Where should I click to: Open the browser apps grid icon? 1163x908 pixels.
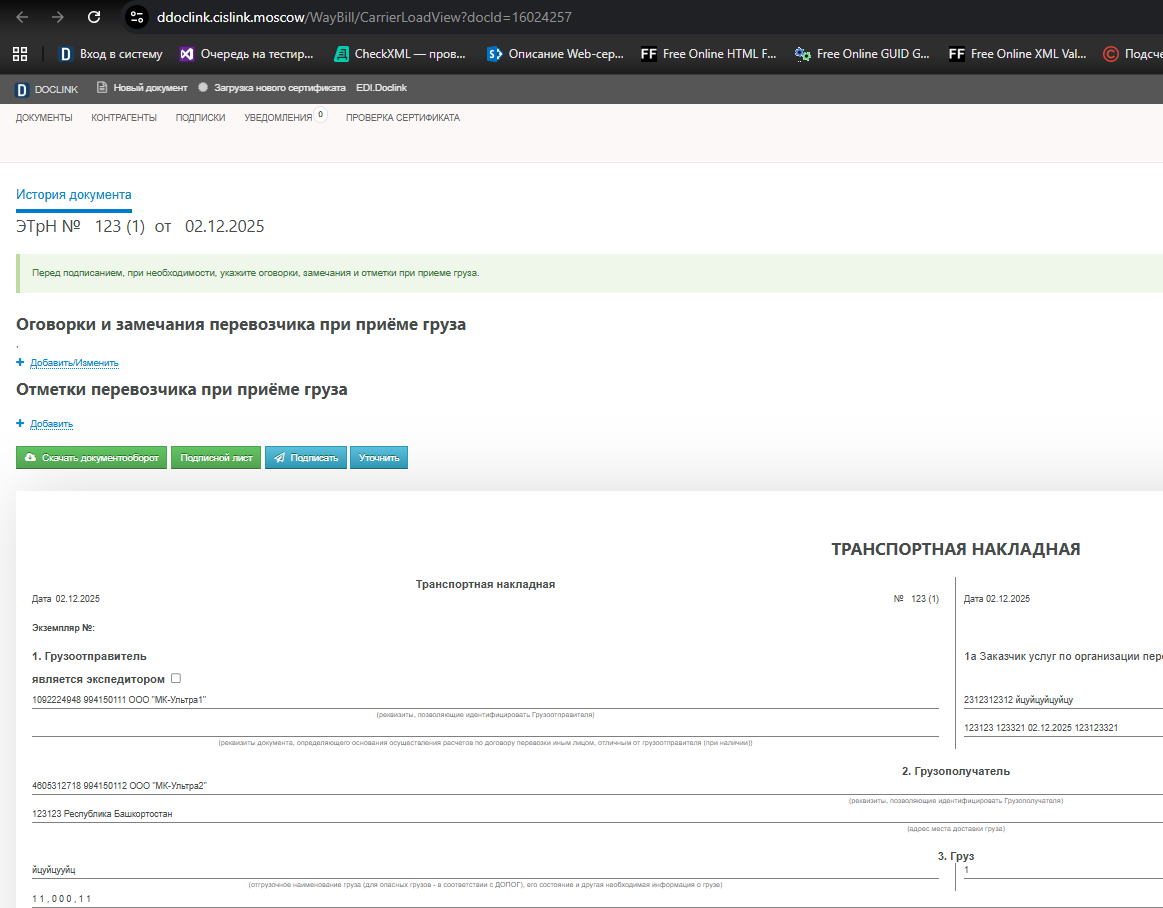click(x=20, y=53)
